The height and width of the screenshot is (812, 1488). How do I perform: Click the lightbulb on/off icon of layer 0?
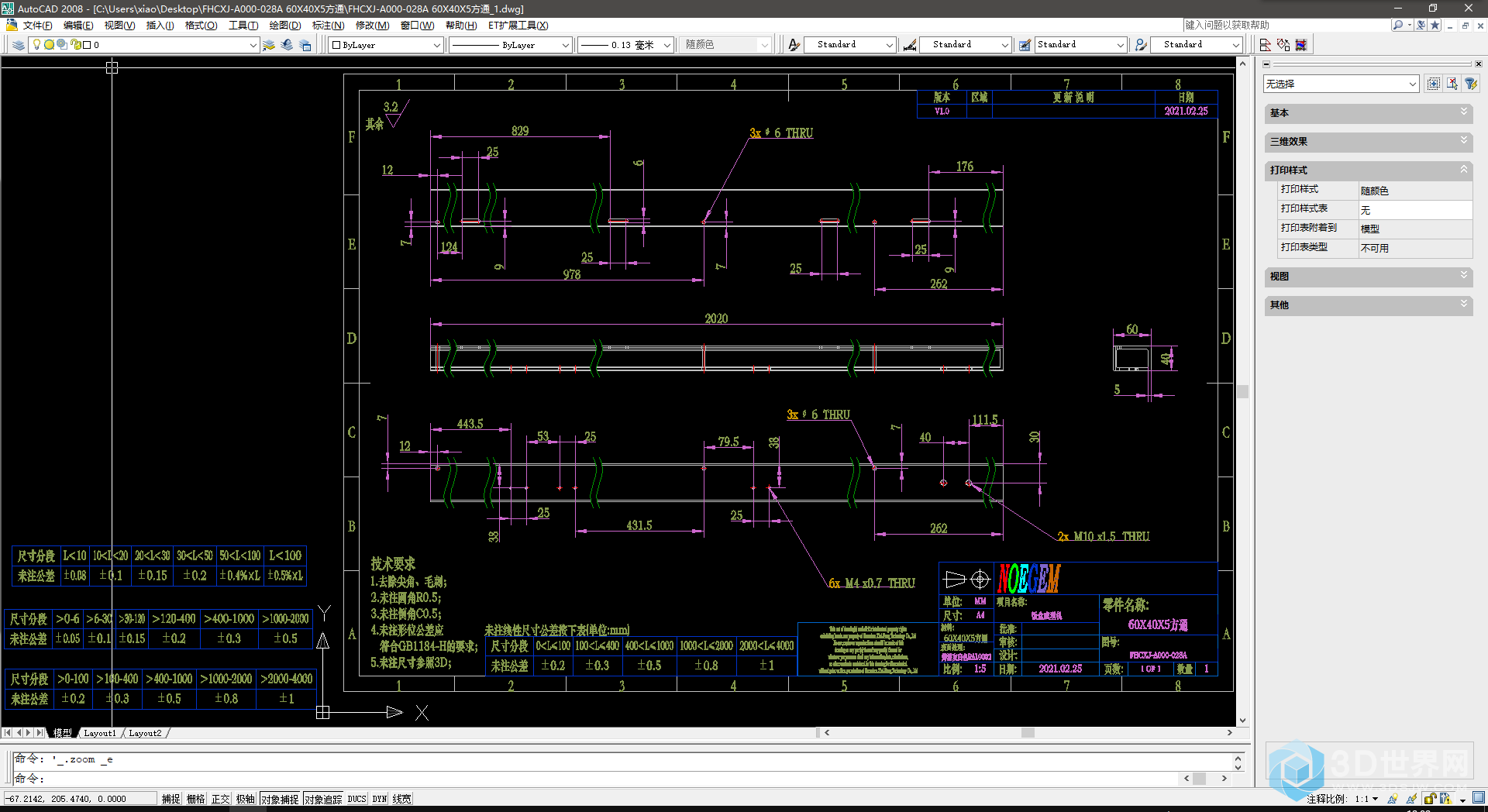[36, 45]
